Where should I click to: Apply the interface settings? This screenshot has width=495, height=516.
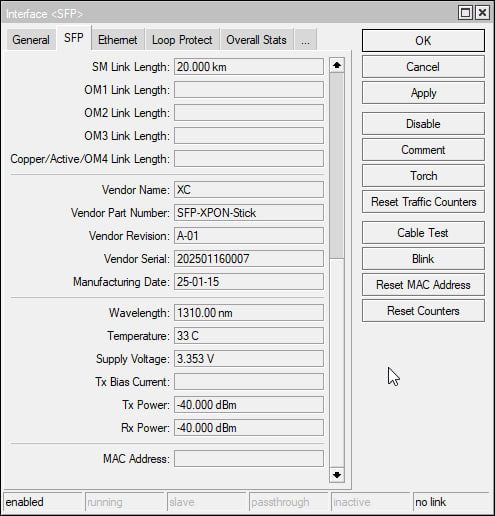[x=423, y=93]
